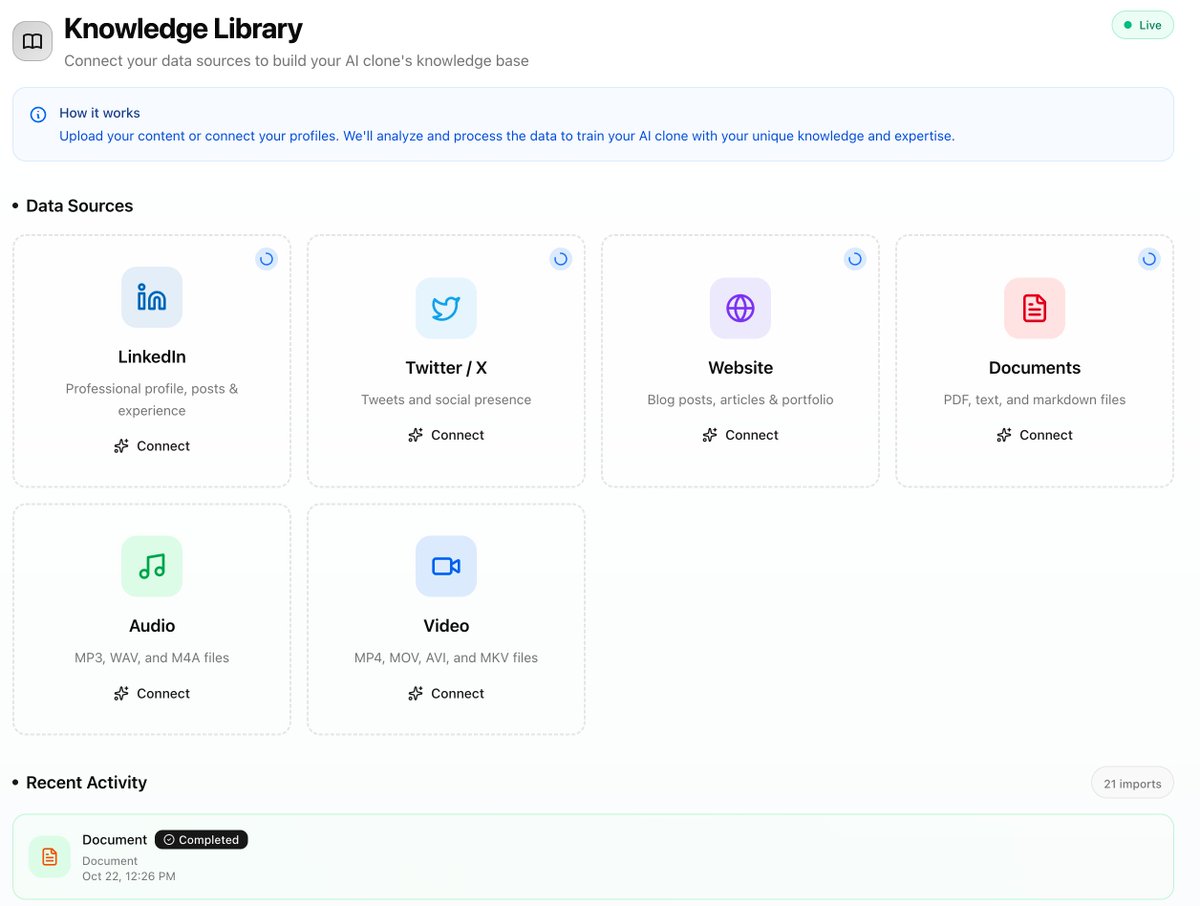Click the Documents card title
1200x906 pixels.
[x=1034, y=368]
